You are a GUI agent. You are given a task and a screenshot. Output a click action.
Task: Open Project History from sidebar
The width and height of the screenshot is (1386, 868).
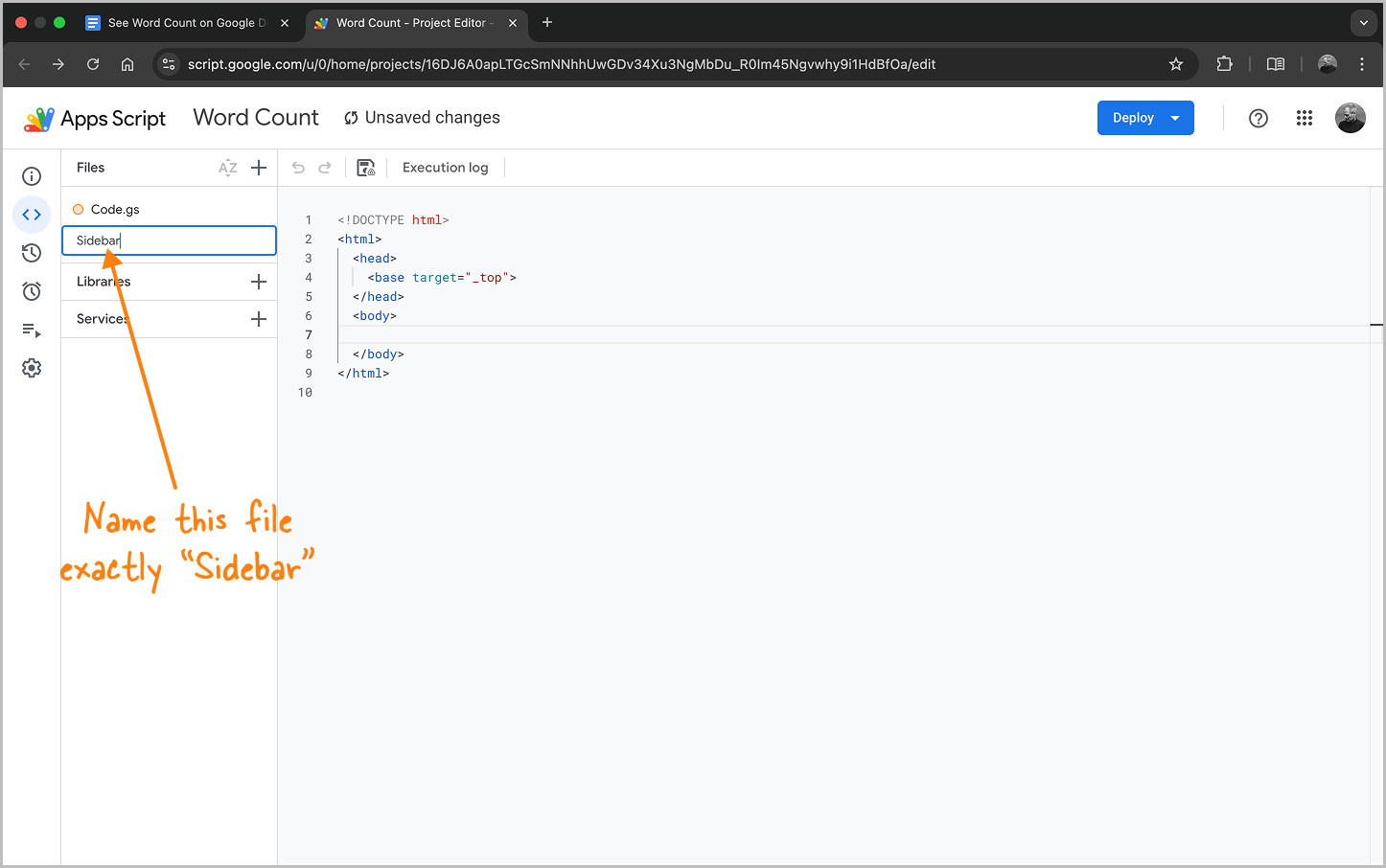pos(32,253)
